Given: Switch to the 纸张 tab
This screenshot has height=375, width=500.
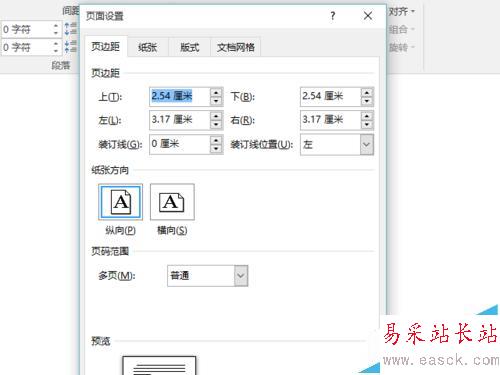Looking at the screenshot, I should [x=148, y=47].
